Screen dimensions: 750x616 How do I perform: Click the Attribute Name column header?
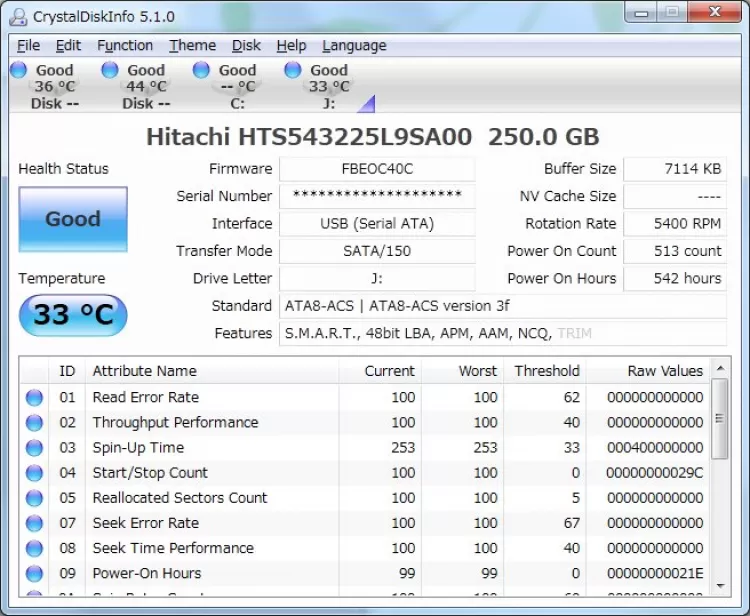[145, 371]
